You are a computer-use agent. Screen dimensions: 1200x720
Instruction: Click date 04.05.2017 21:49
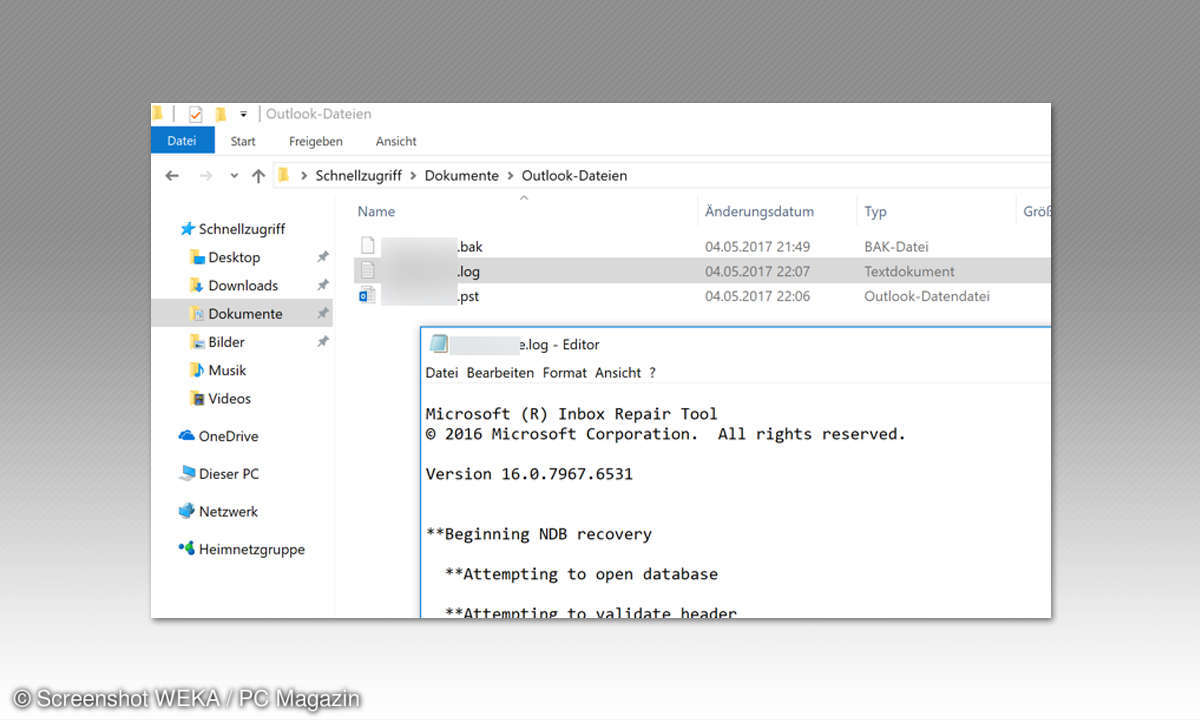click(757, 246)
